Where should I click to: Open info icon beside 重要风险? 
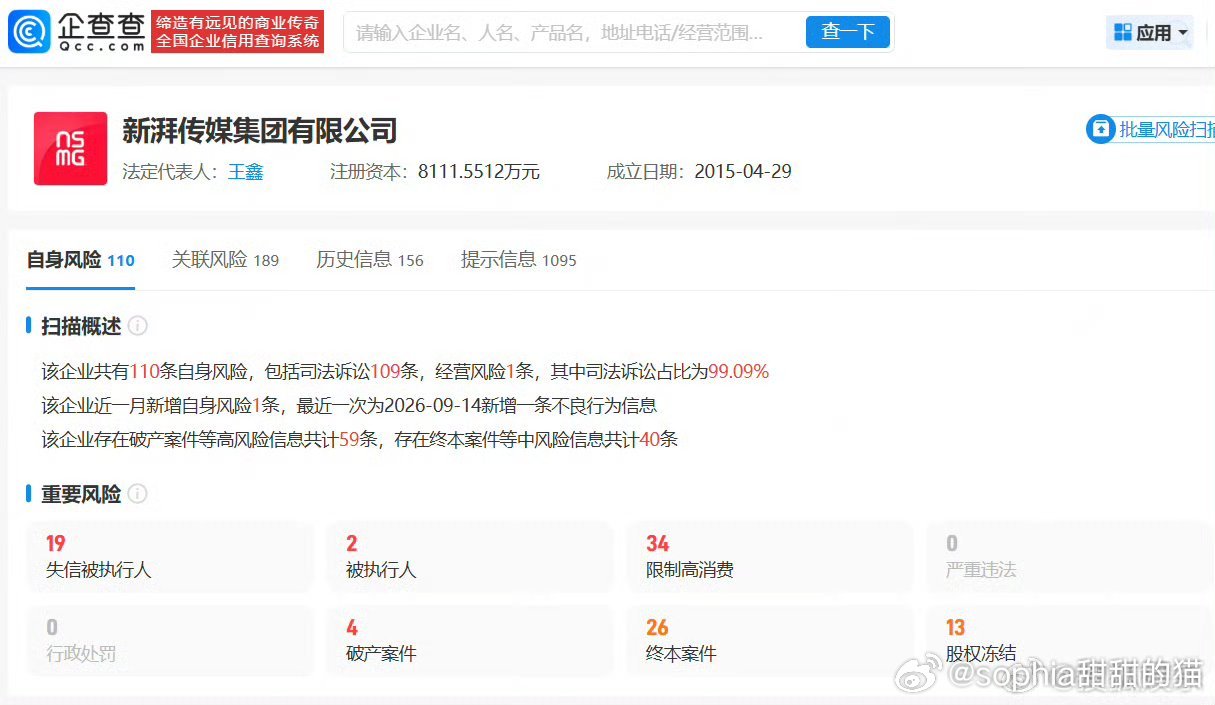coord(138,494)
